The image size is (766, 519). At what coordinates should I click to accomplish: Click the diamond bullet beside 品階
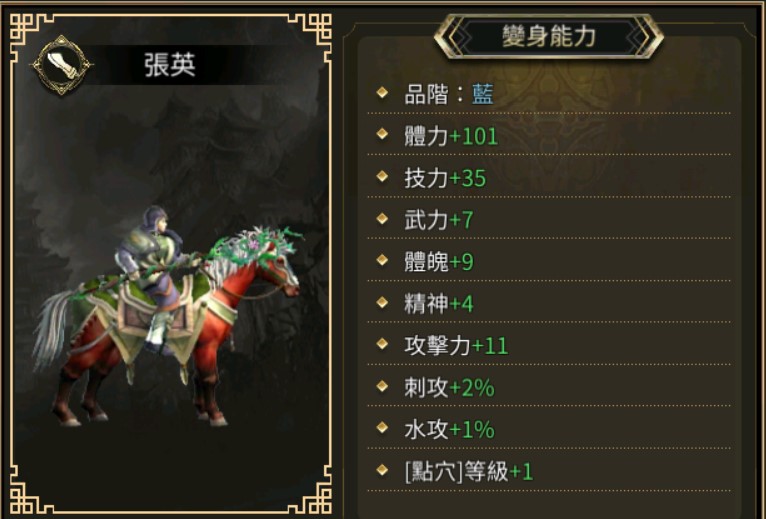pos(383,92)
